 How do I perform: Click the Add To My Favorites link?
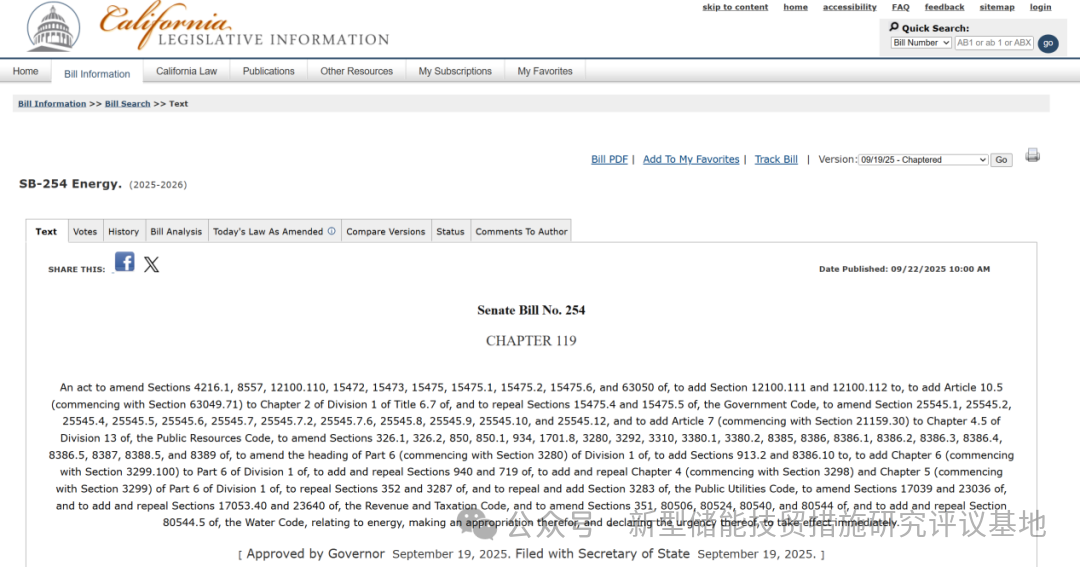690,160
